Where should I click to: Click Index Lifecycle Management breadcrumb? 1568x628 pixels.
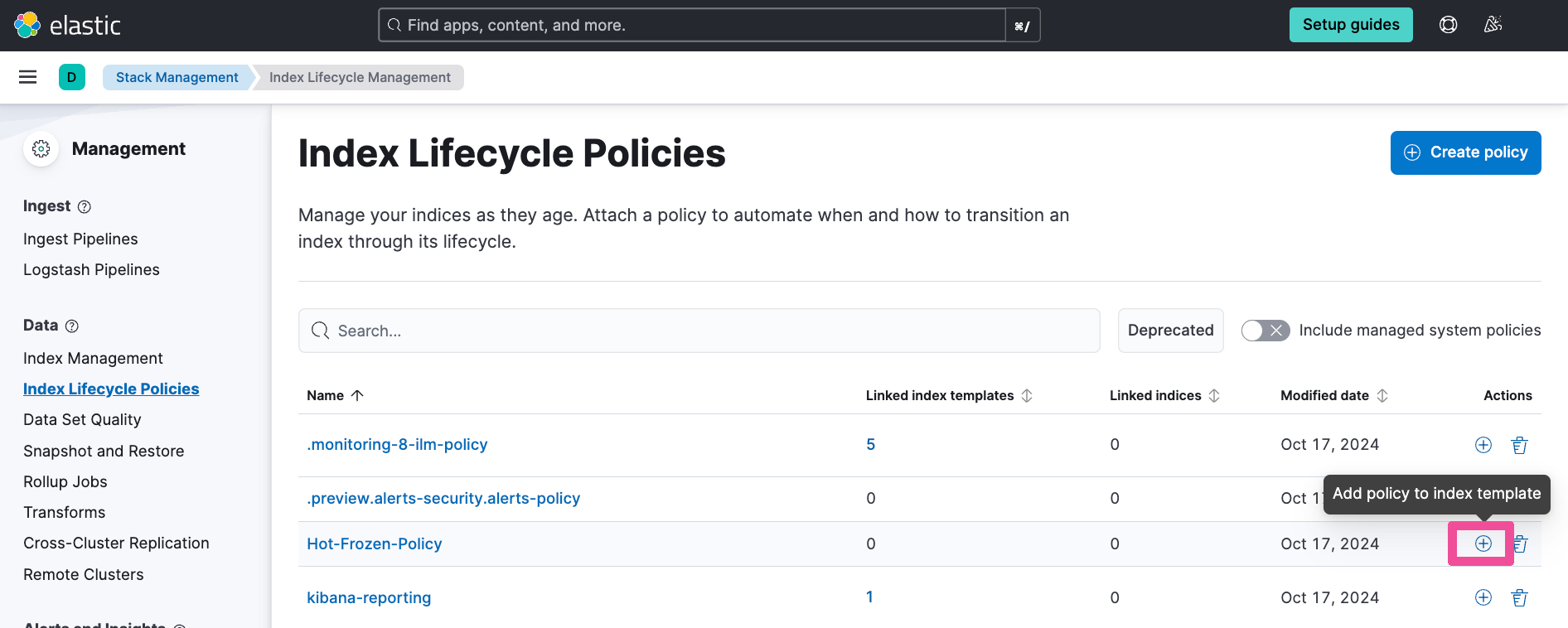click(x=360, y=77)
